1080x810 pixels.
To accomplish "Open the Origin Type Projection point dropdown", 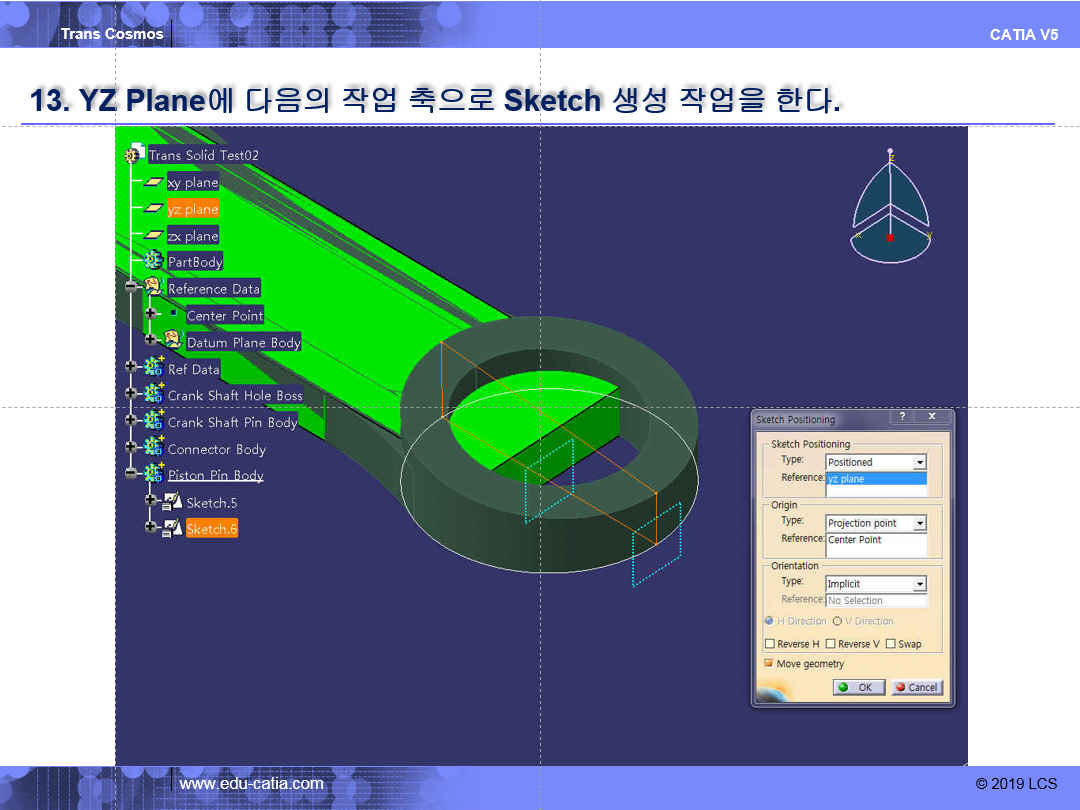I will 920,523.
